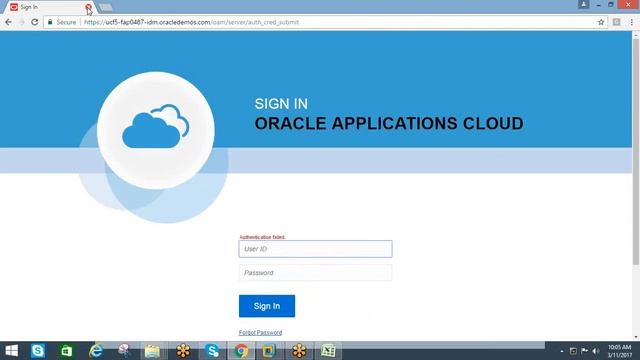
Task: Click the Authentication failed message
Action: [262, 237]
